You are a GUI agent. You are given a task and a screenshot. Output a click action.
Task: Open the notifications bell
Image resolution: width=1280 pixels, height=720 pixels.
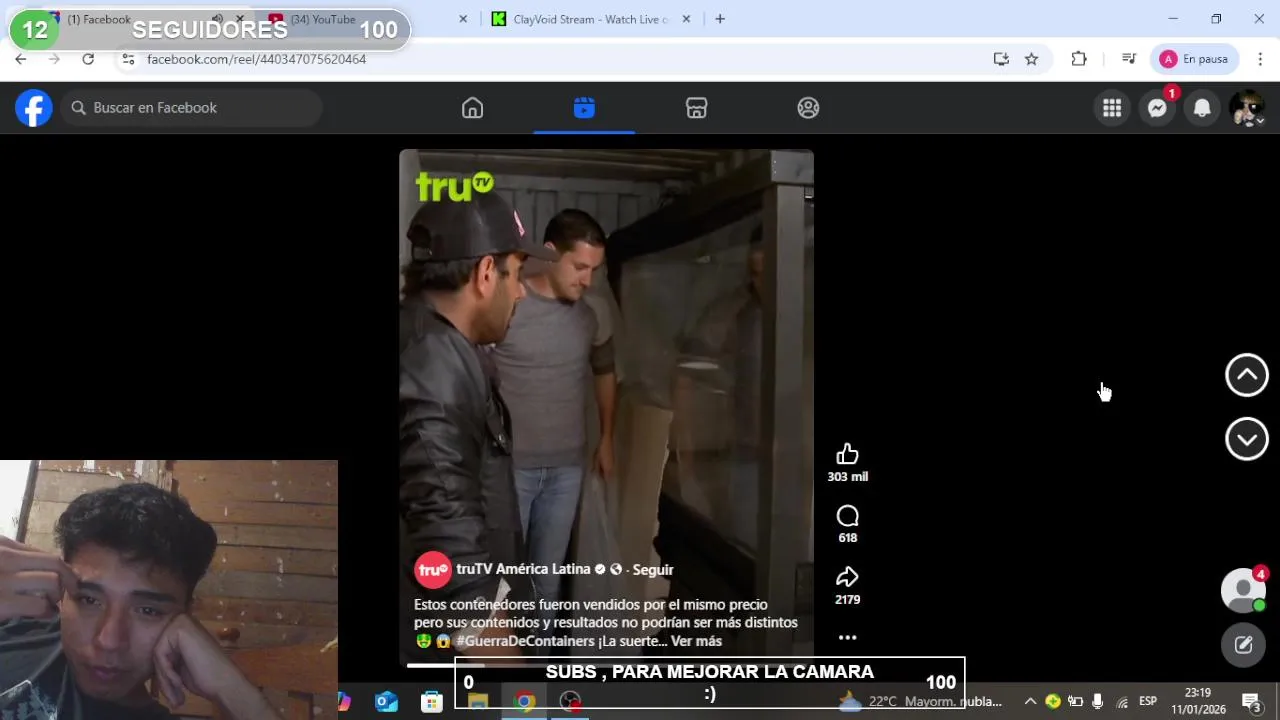[1202, 108]
